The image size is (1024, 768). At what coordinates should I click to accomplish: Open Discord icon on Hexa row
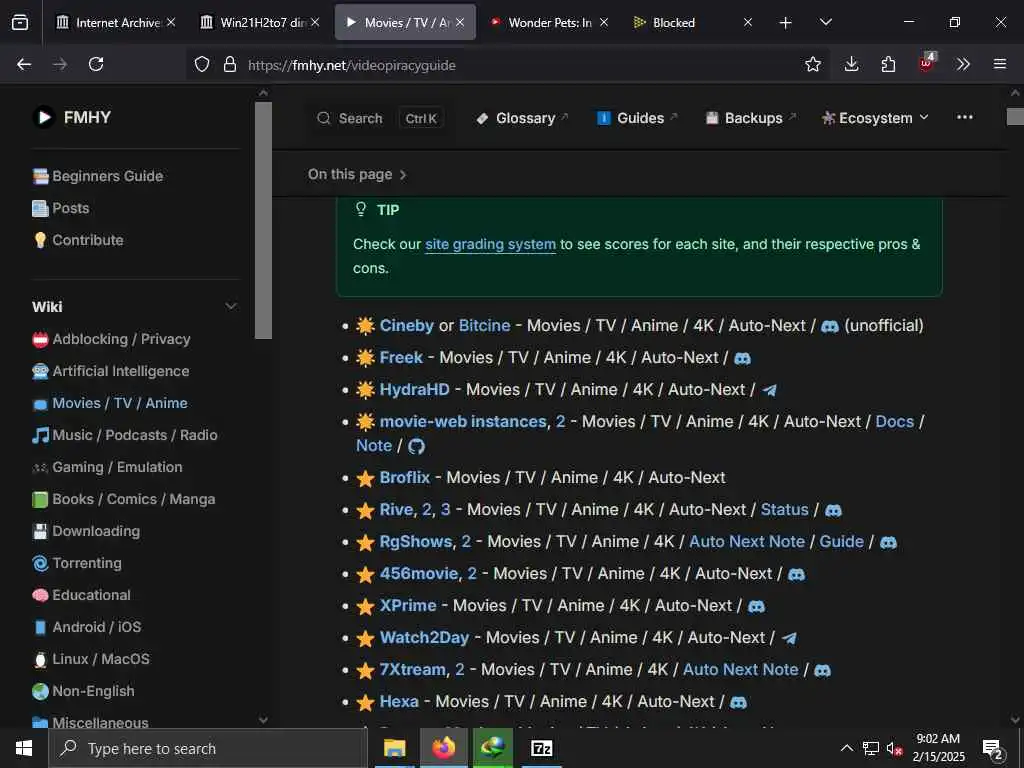click(x=739, y=702)
